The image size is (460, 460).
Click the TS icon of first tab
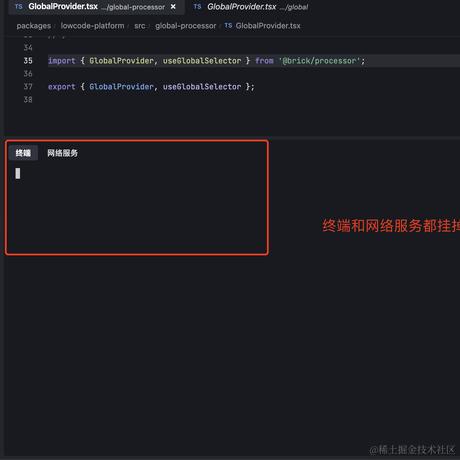tap(19, 7)
